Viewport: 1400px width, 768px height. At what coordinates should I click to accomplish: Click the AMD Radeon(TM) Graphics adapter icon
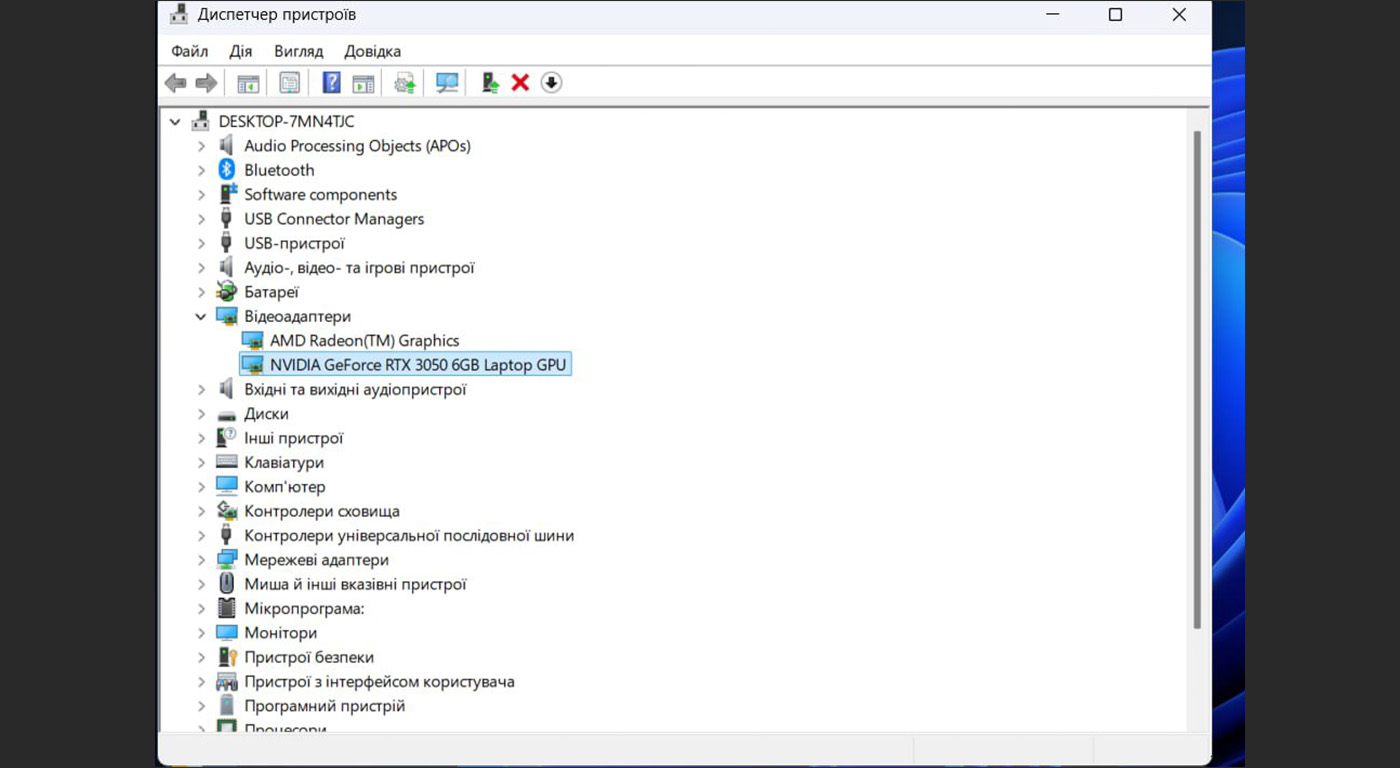point(252,341)
